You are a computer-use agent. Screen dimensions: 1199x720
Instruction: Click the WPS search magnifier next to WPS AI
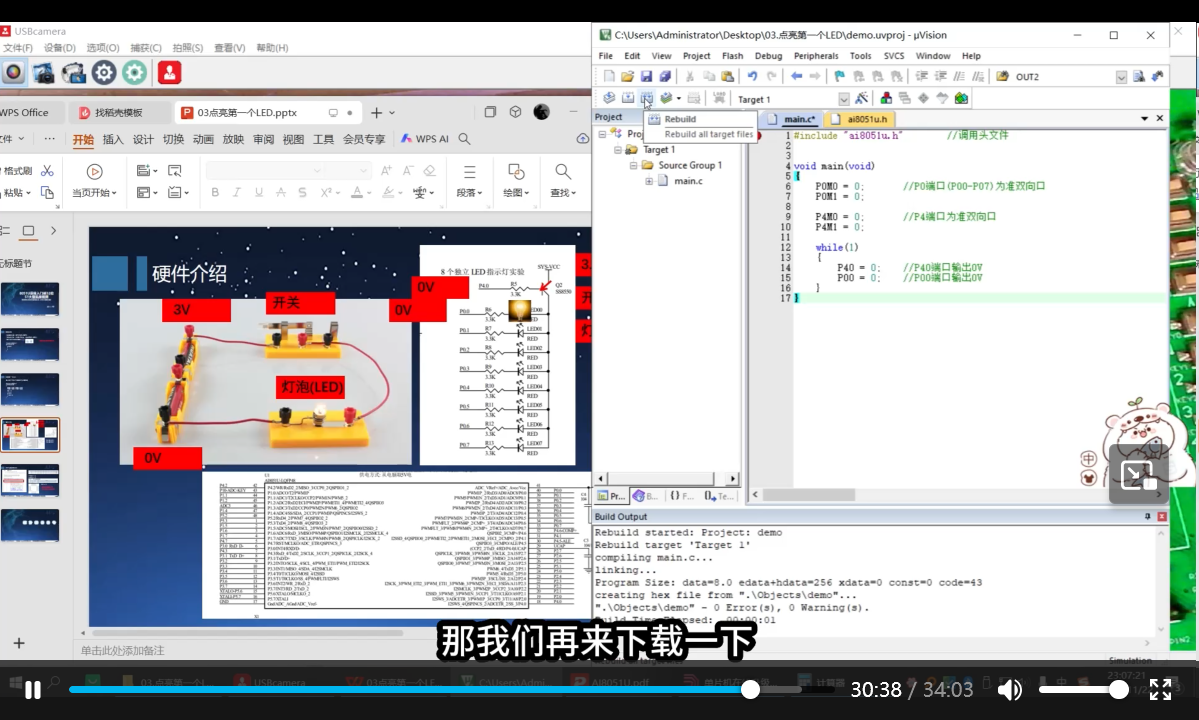pos(464,139)
